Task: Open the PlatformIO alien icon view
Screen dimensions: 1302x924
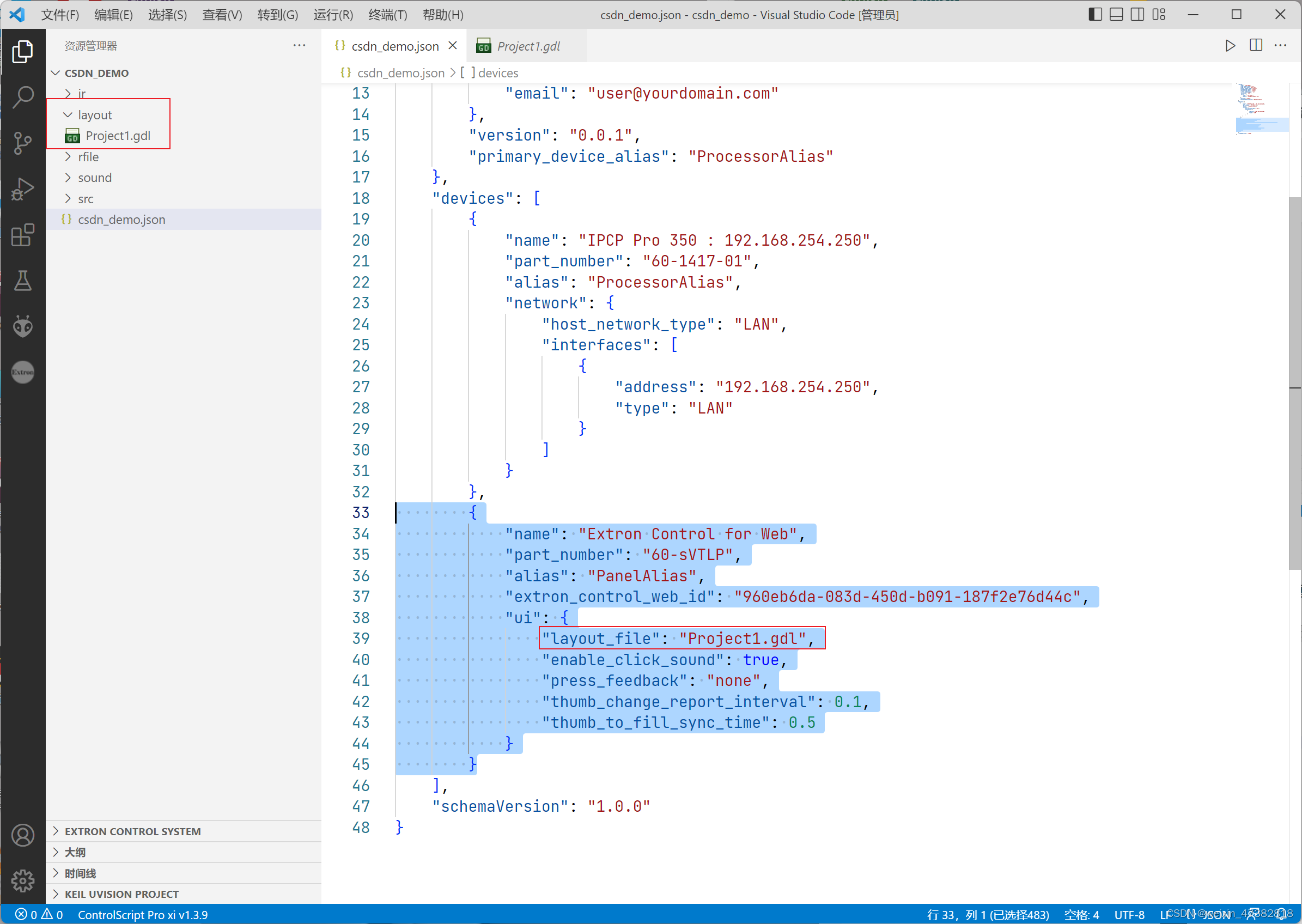Action: click(x=23, y=326)
